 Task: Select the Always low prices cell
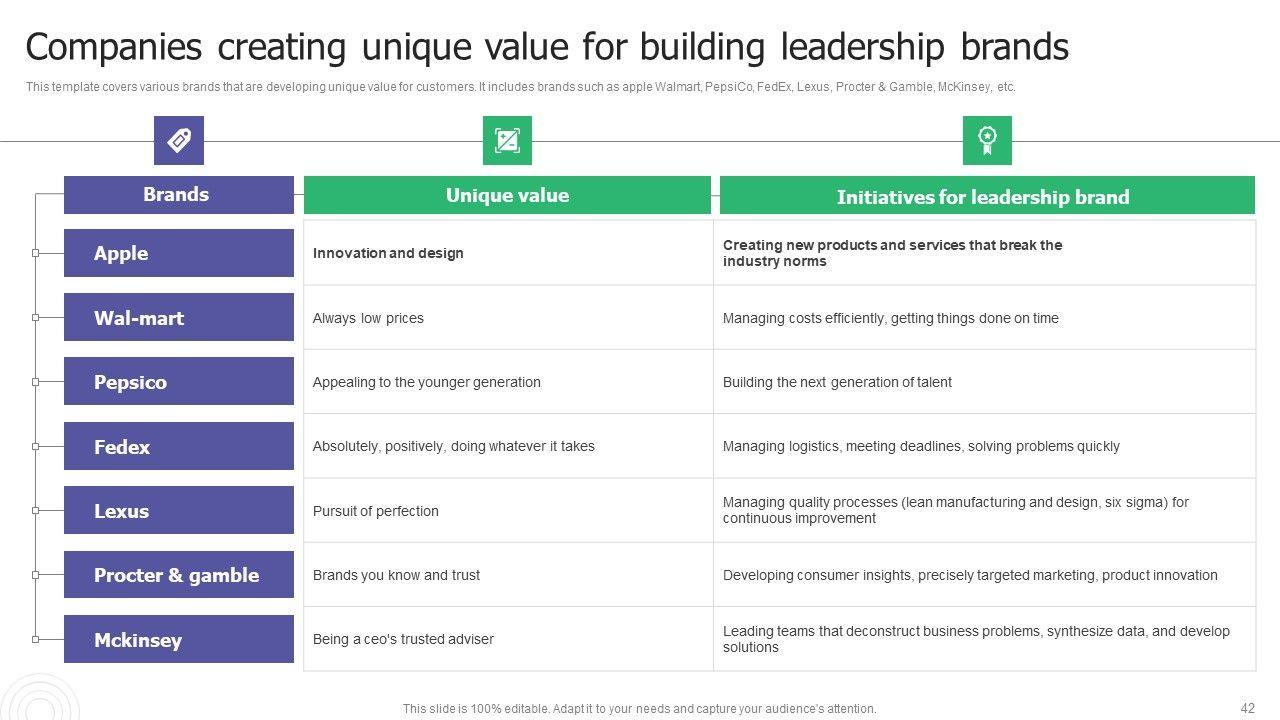368,318
